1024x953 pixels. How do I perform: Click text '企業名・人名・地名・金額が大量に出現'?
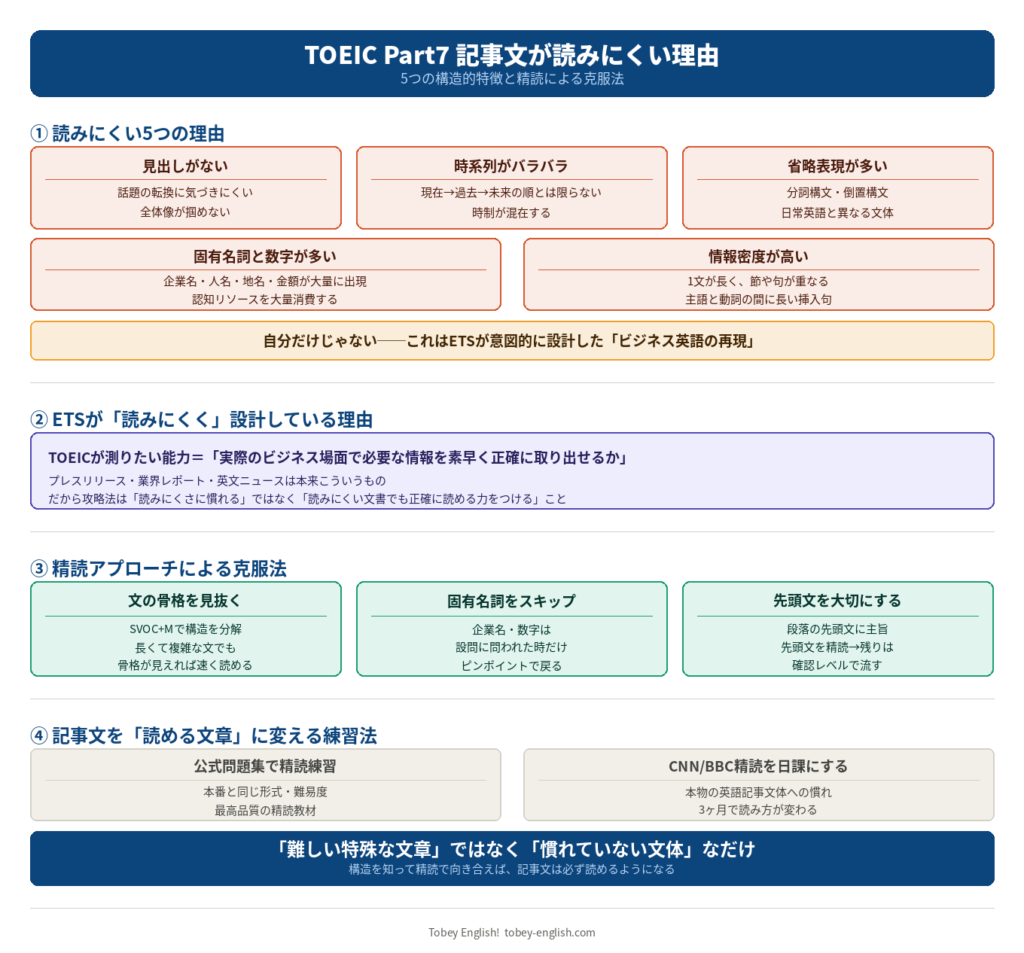click(x=265, y=282)
